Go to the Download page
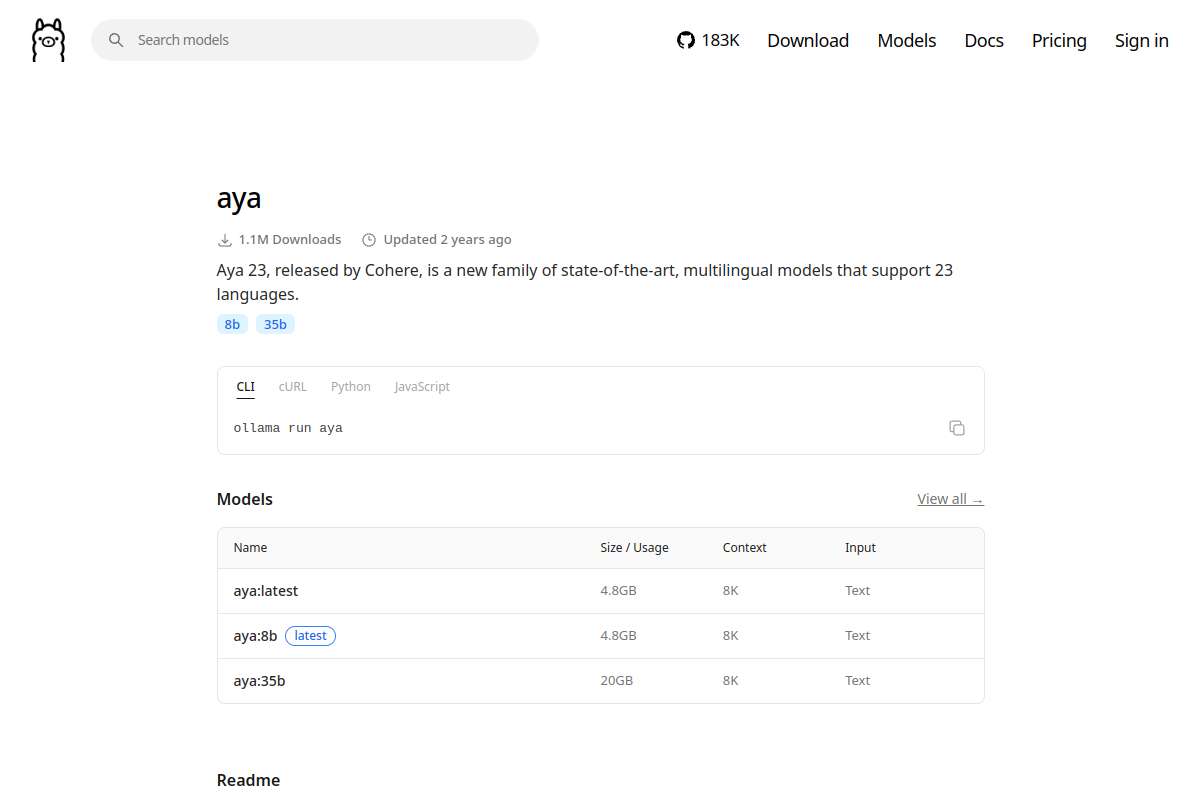Image resolution: width=1200 pixels, height=800 pixels. pos(808,40)
